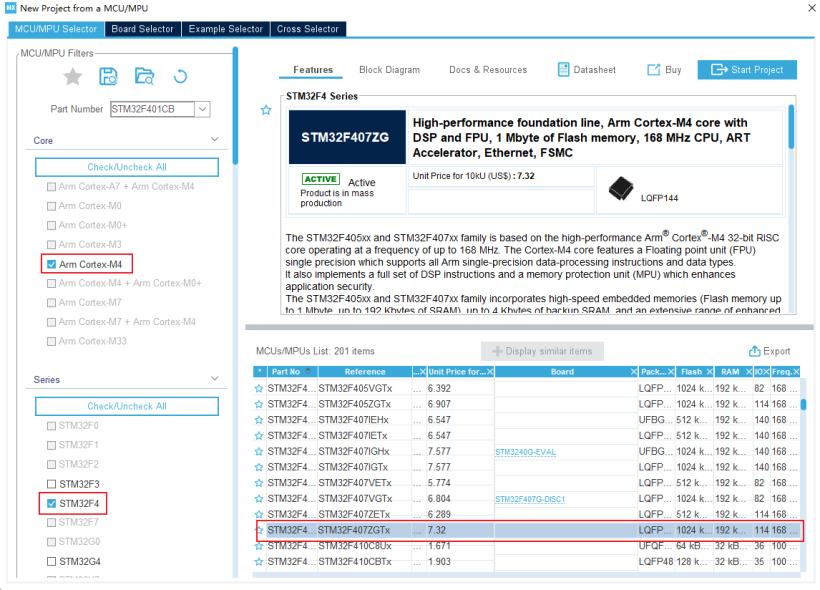Click the Buy external link icon
Screen dimensions: 820x590
[x=654, y=70]
